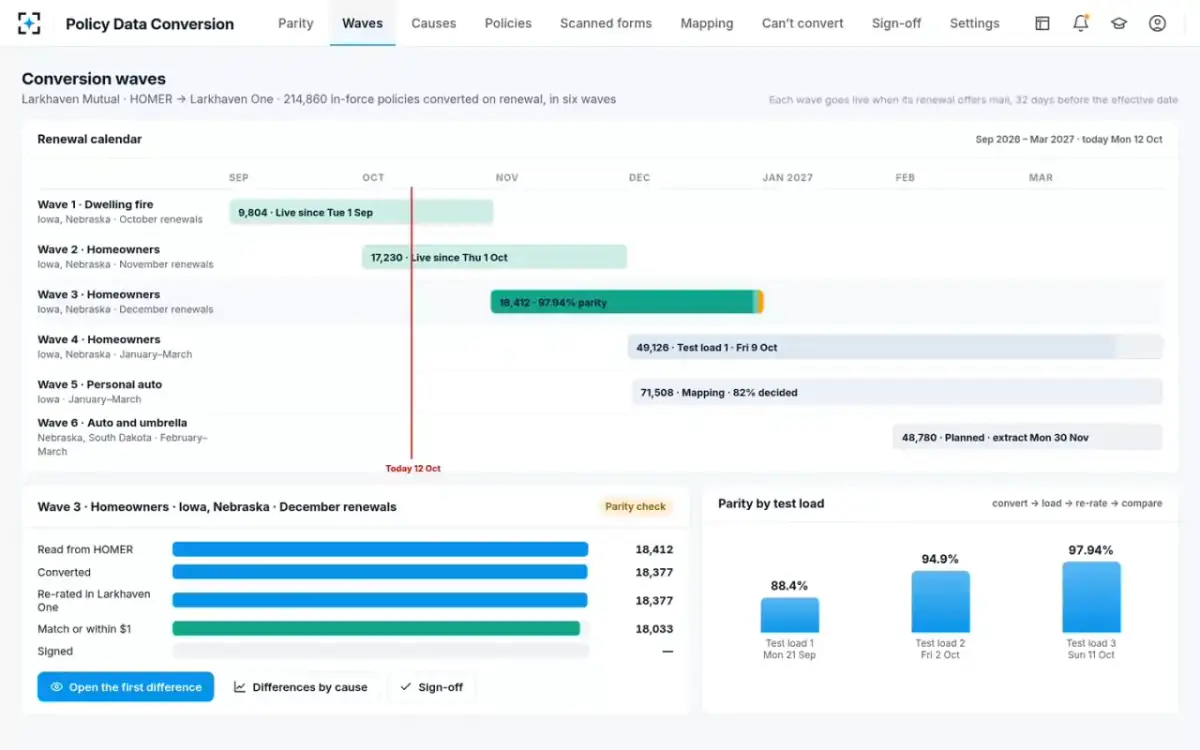Click the Renewal calendar panel title
1200x750 pixels.
tap(90, 139)
